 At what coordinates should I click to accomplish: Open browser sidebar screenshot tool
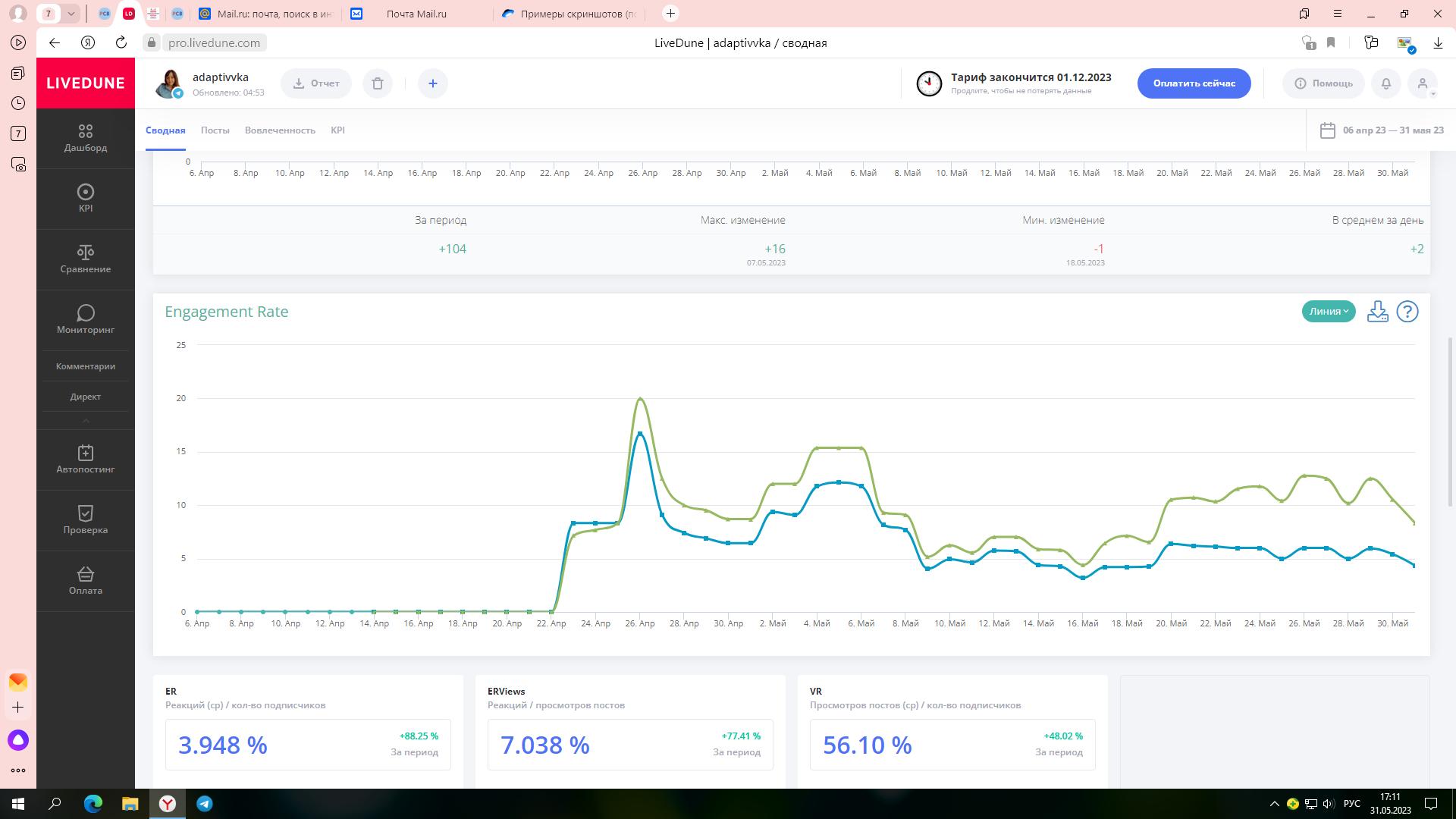[18, 164]
